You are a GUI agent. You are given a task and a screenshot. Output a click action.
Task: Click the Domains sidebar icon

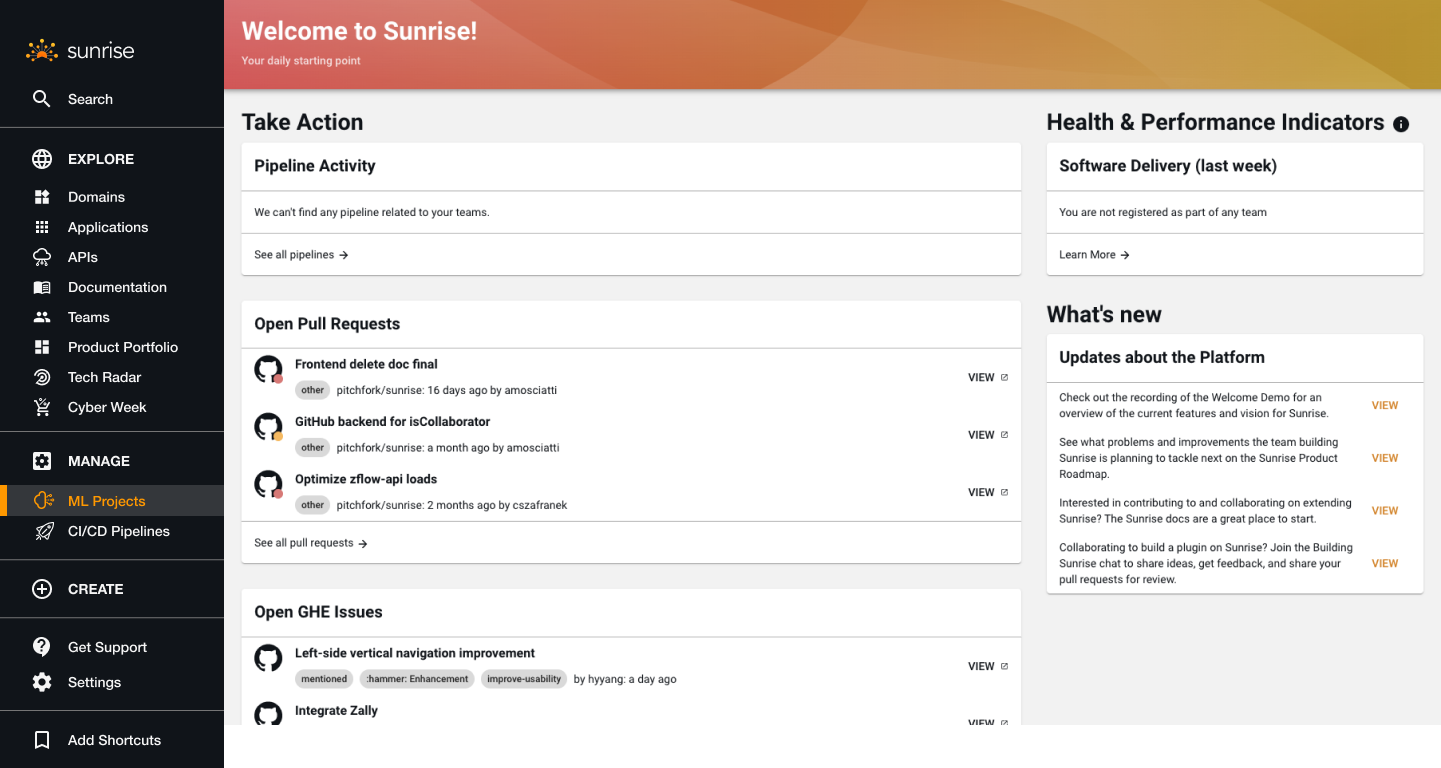tap(42, 197)
